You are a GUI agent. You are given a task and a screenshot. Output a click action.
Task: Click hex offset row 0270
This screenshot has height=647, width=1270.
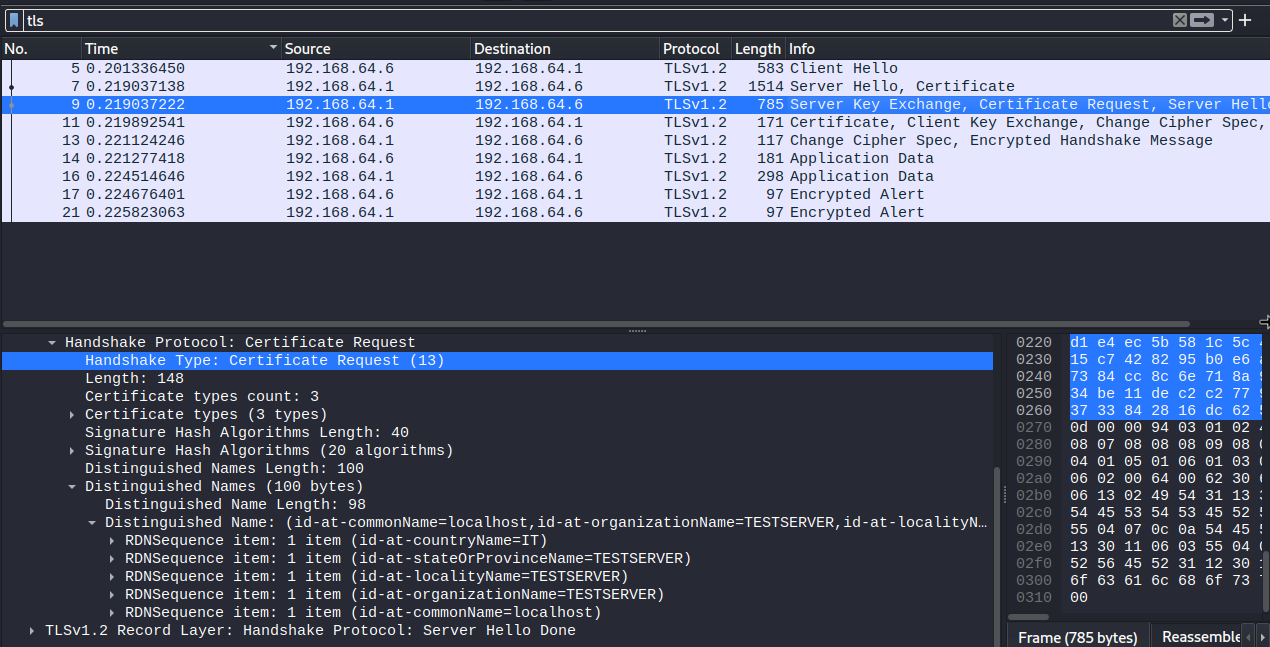[x=1033, y=427]
